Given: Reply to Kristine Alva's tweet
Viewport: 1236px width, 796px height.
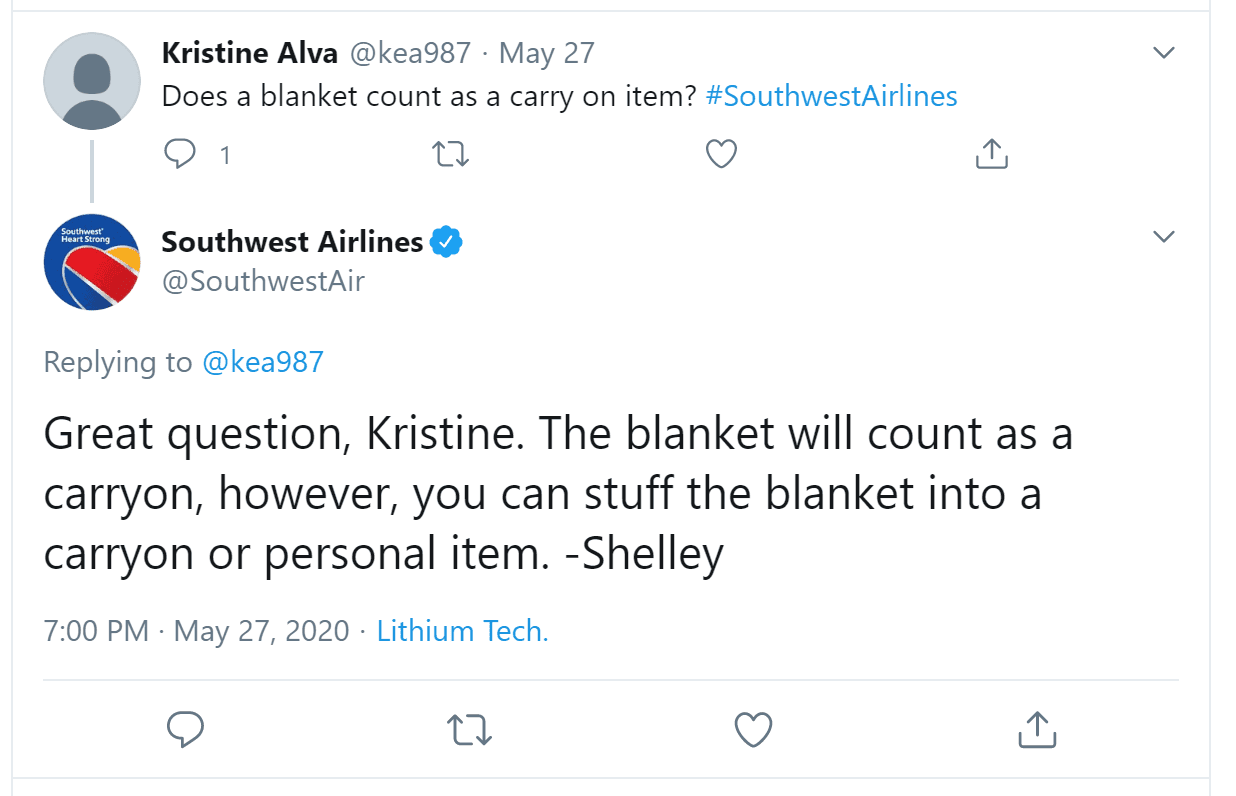Looking at the screenshot, I should 180,154.
